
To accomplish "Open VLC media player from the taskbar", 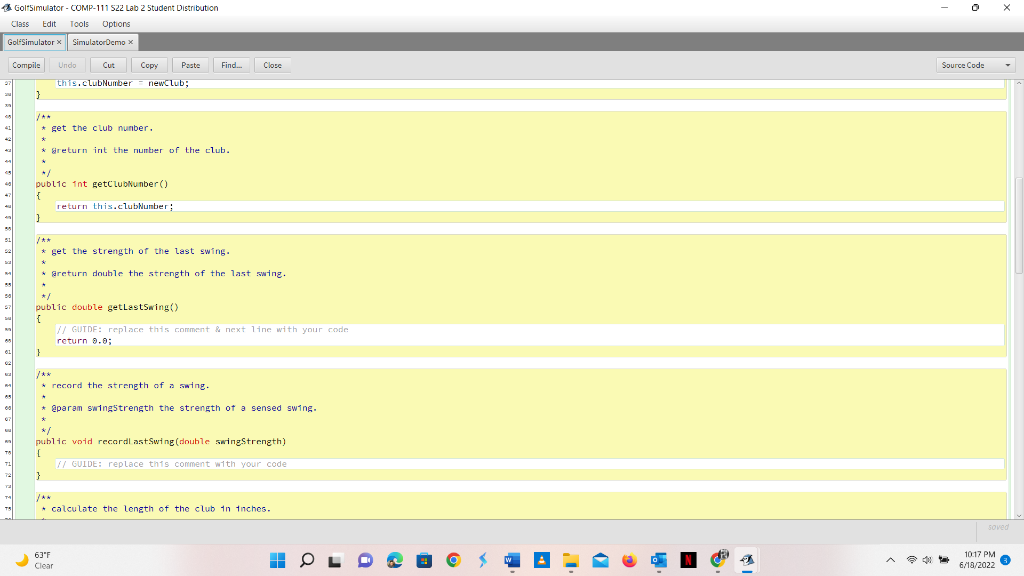I will [541, 560].
